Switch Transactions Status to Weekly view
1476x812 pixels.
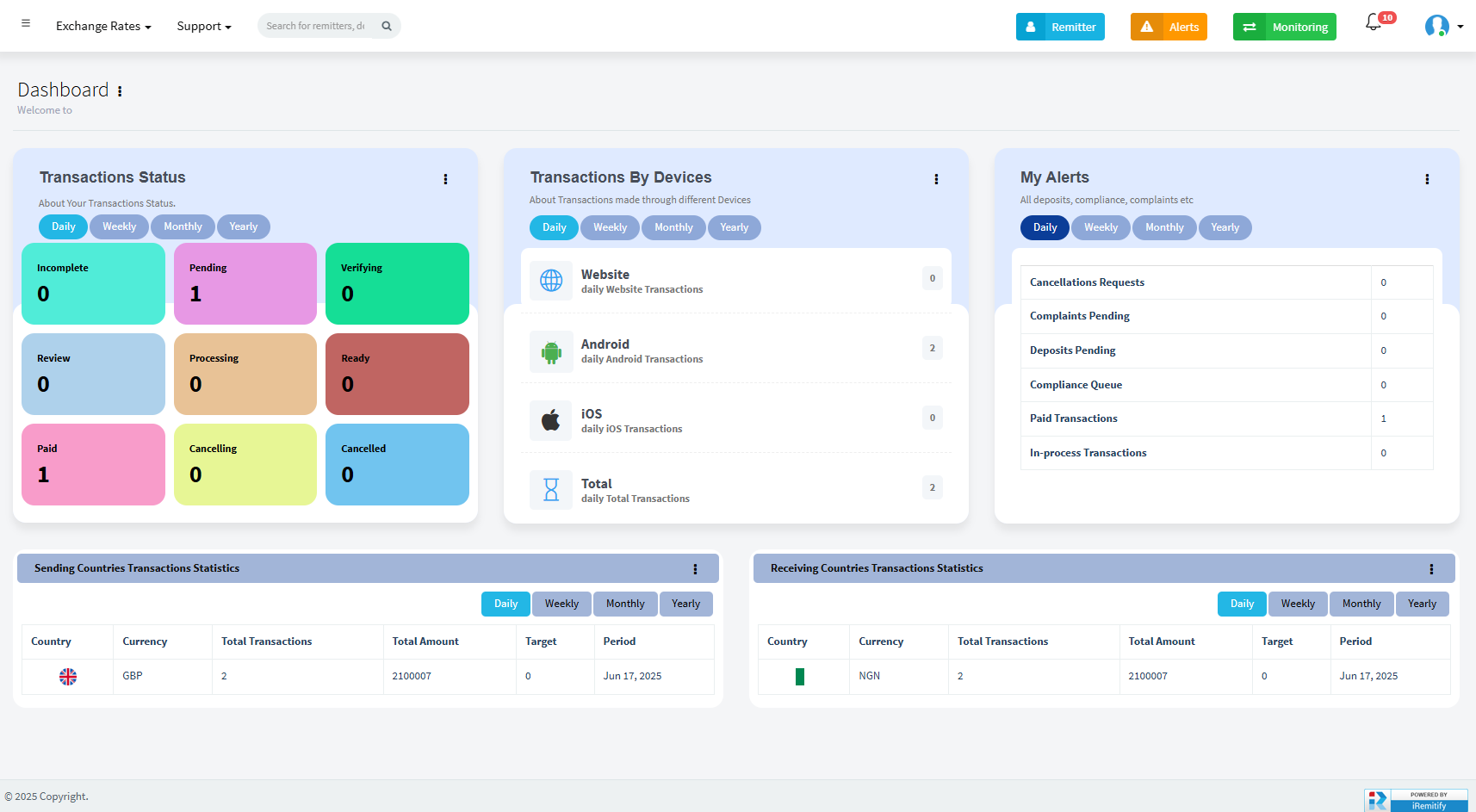119,226
